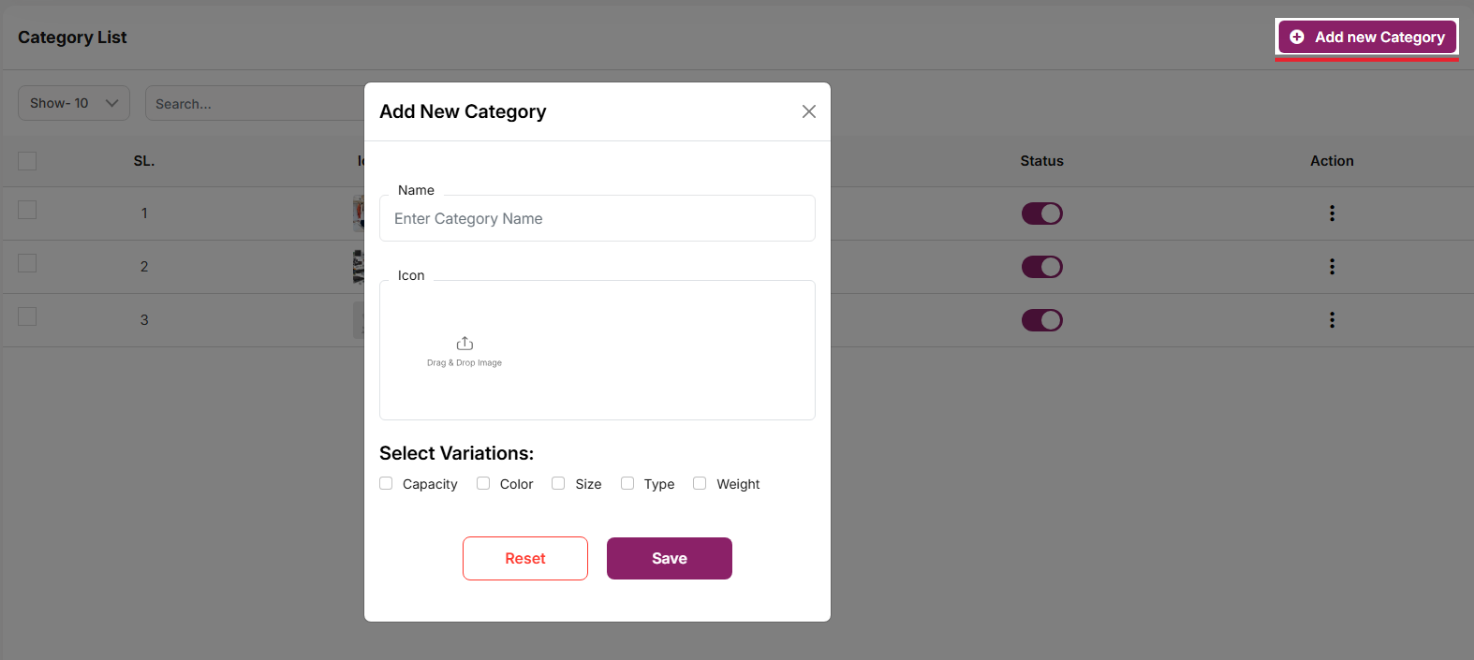Select all rows with header checkbox

[27, 161]
